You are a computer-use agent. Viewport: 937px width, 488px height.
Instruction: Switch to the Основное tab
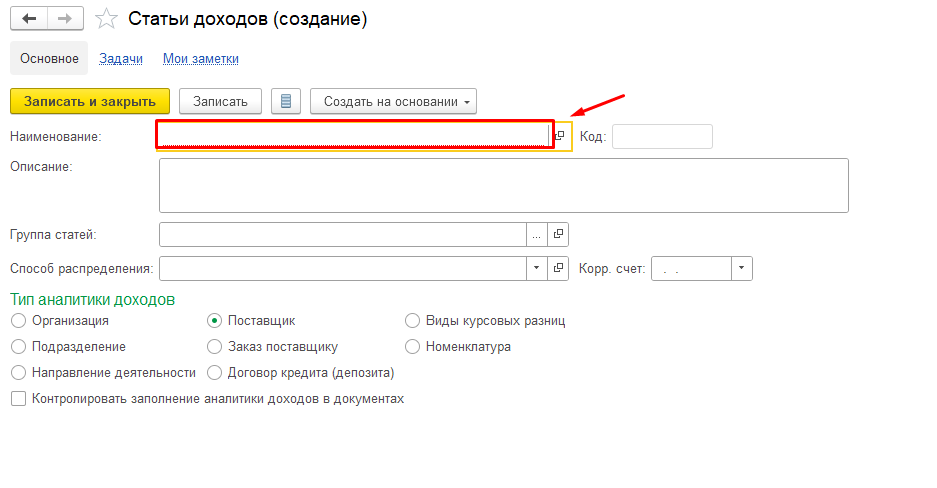tap(49, 59)
